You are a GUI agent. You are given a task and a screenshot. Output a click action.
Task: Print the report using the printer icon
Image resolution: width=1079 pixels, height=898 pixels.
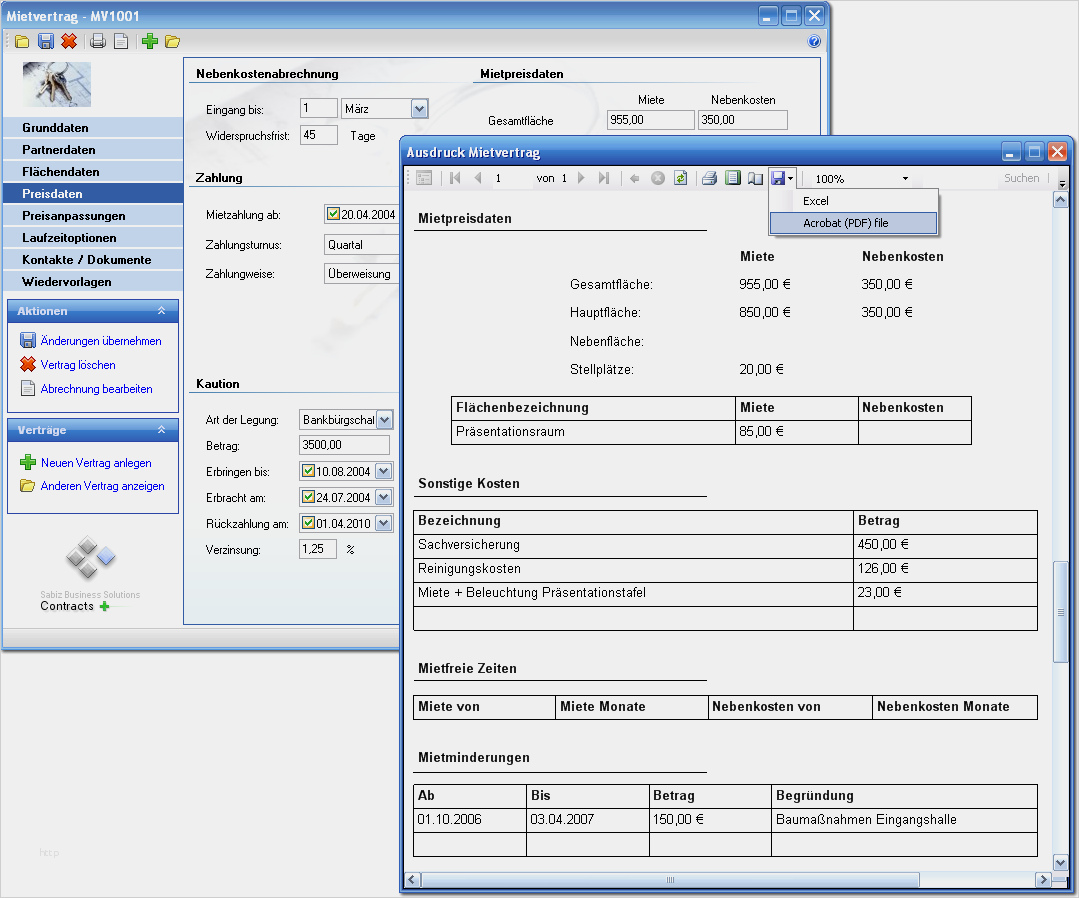709,178
